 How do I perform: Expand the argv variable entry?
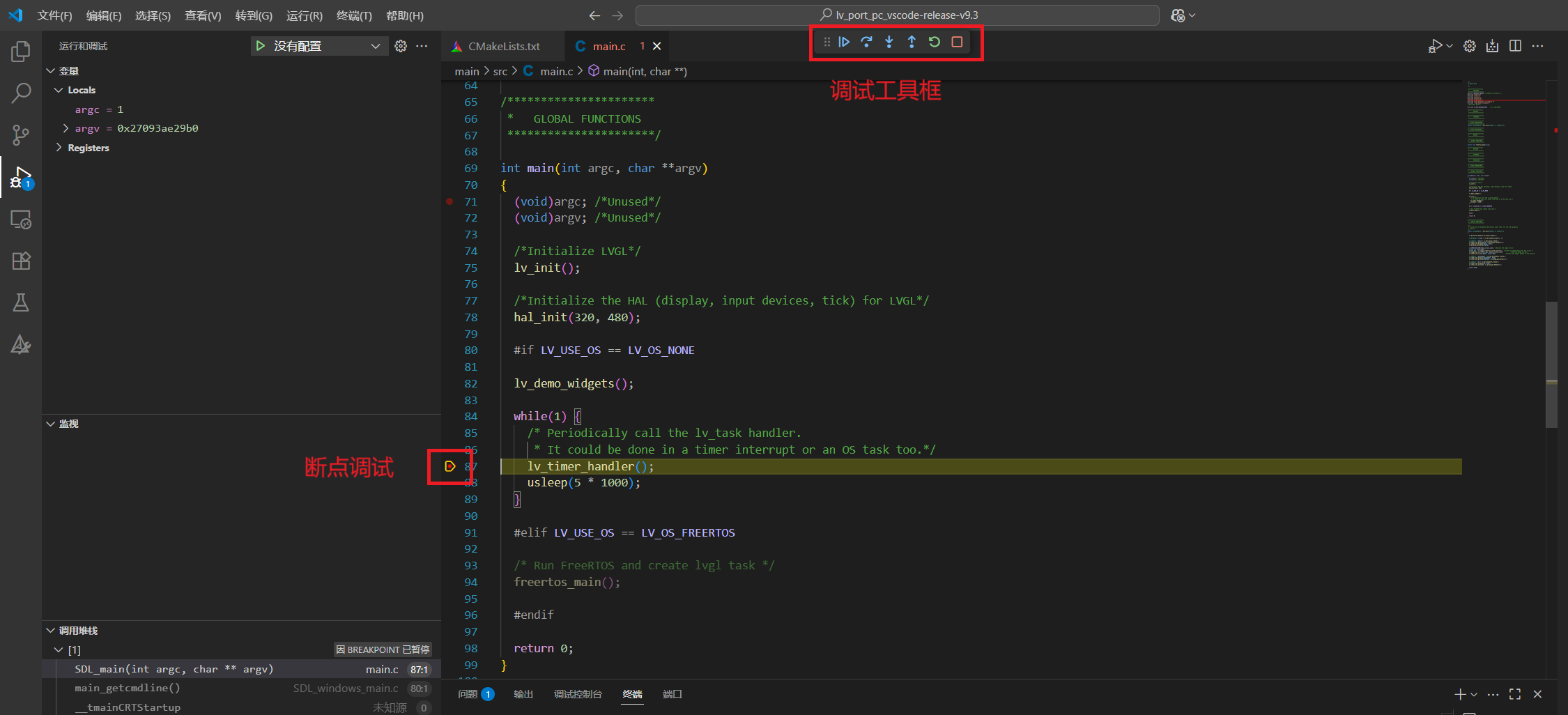click(65, 128)
